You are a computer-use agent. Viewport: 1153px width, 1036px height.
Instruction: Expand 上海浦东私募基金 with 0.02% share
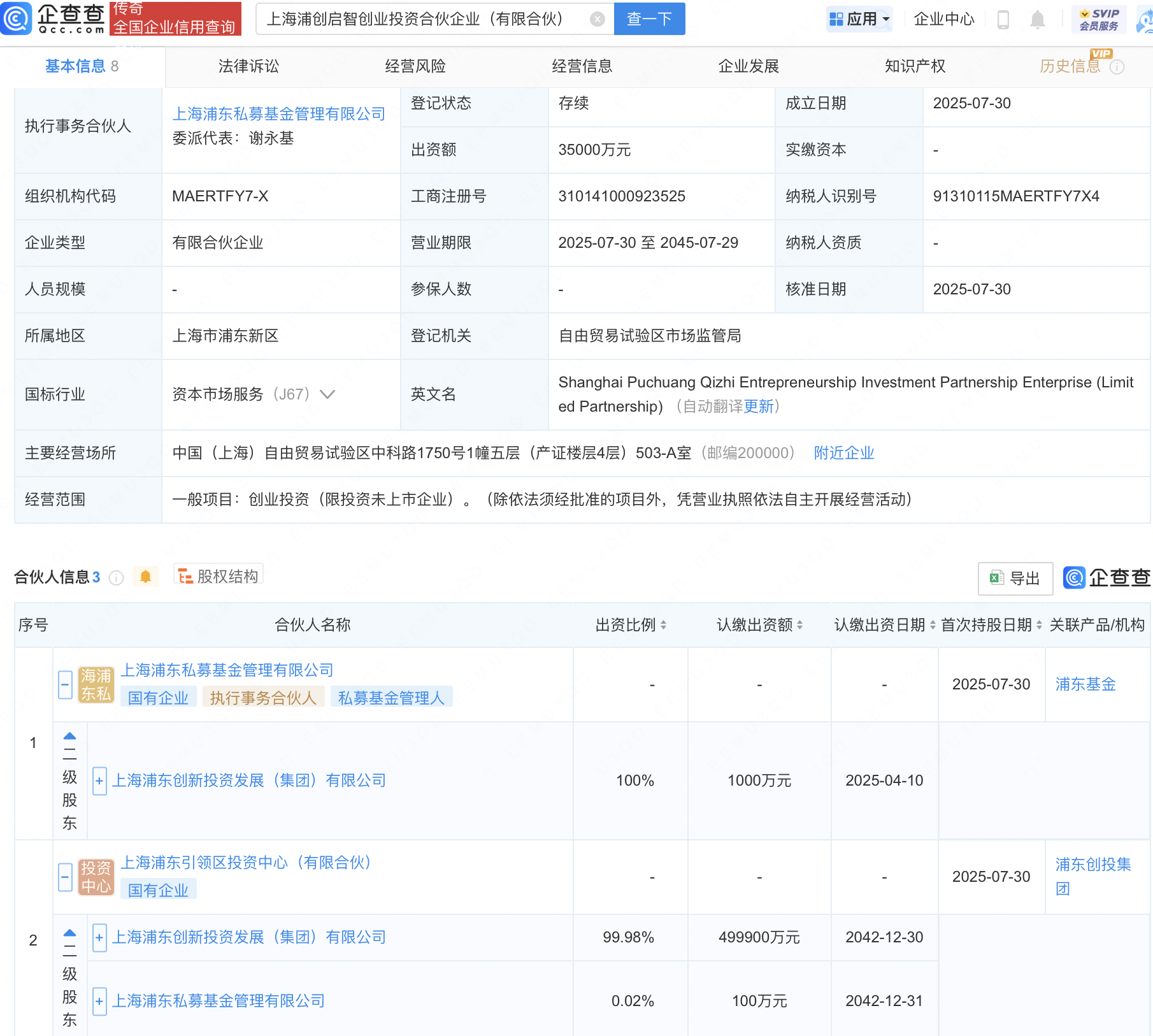[x=99, y=1002]
